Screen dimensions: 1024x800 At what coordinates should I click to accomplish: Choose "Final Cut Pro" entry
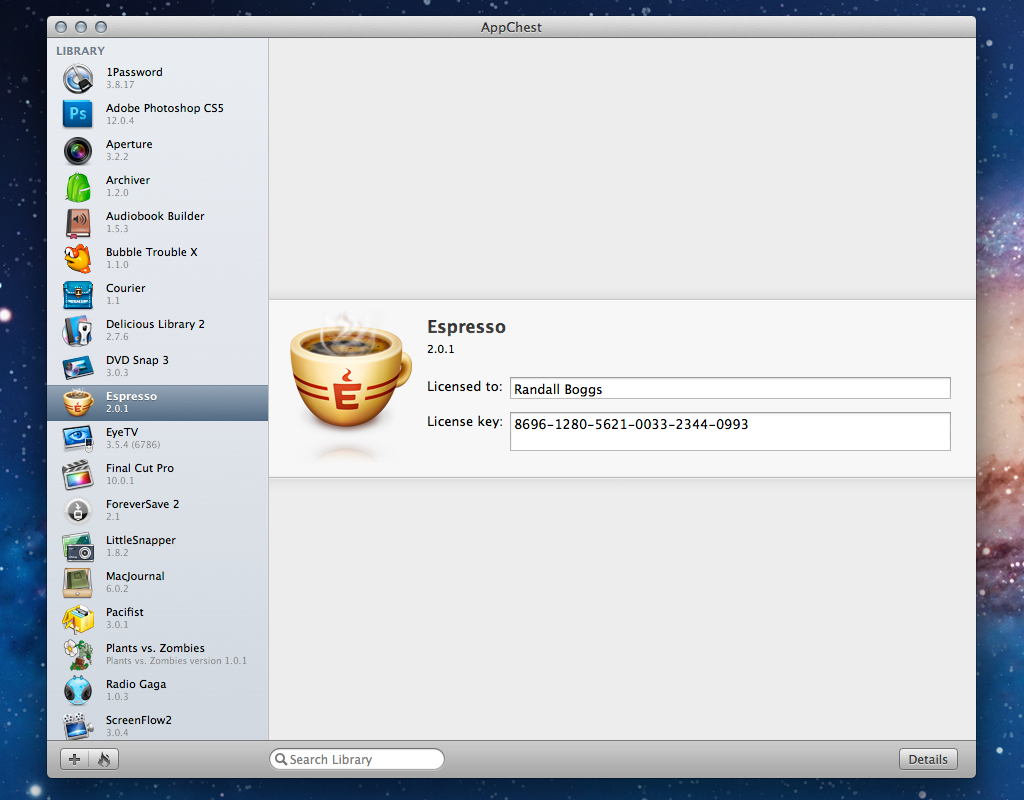[140, 468]
